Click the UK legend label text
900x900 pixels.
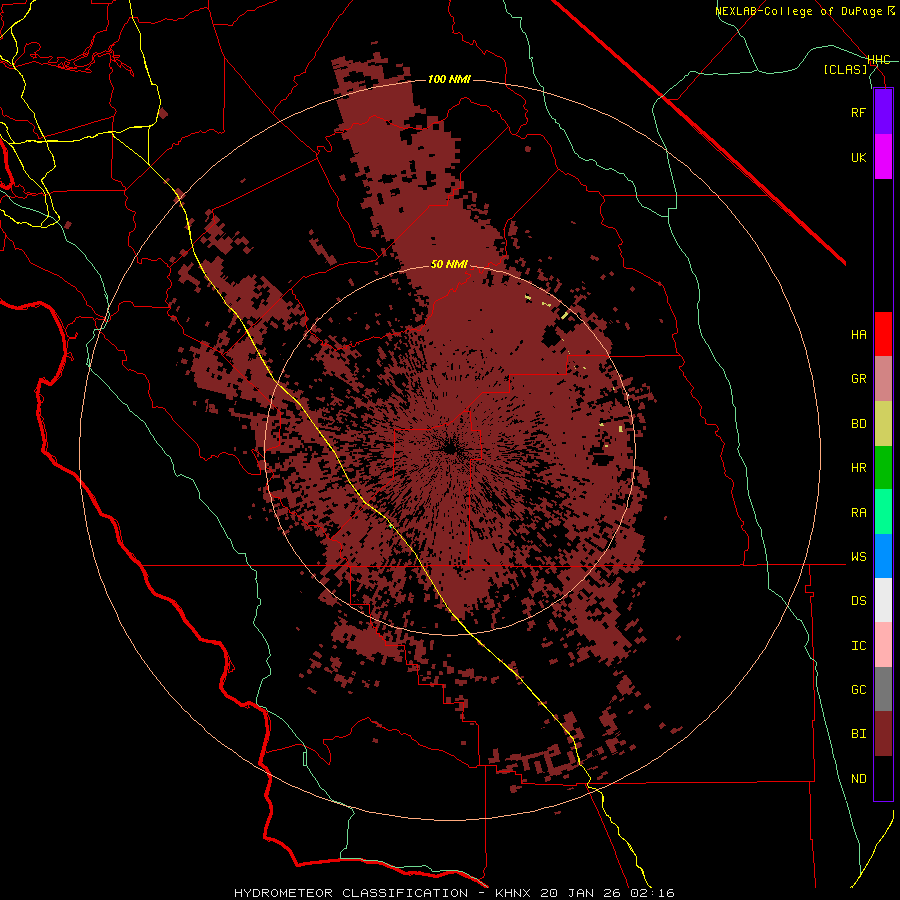click(859, 157)
